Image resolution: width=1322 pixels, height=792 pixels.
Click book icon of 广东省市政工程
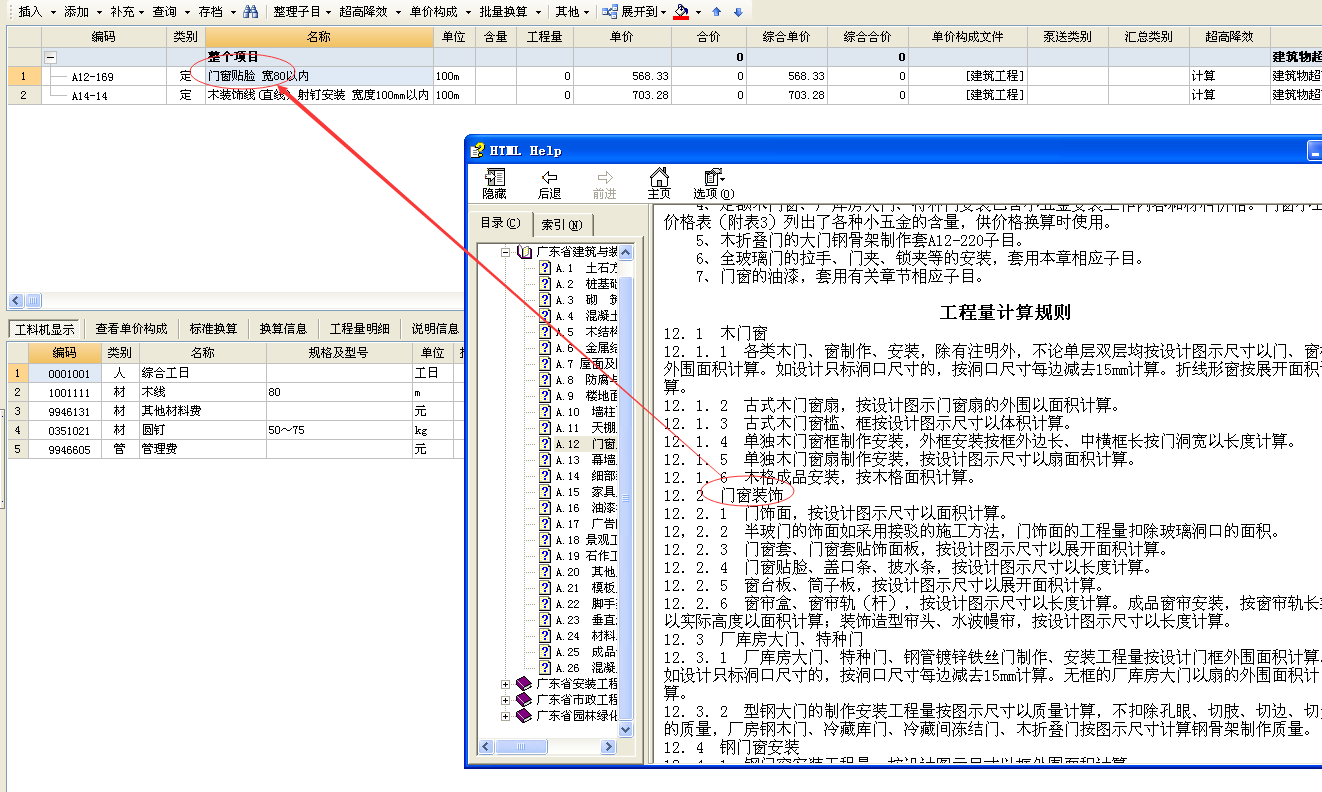524,700
